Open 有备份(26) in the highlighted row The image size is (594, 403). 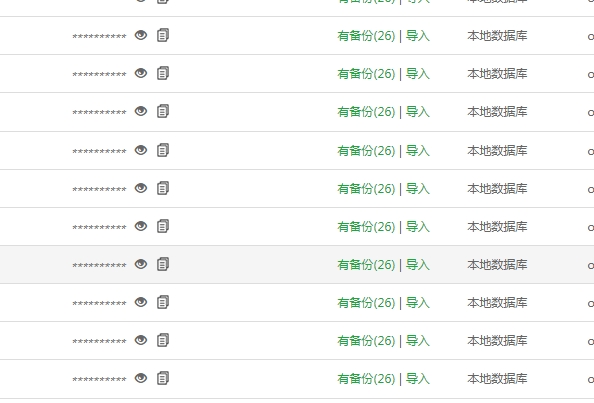tap(366, 264)
